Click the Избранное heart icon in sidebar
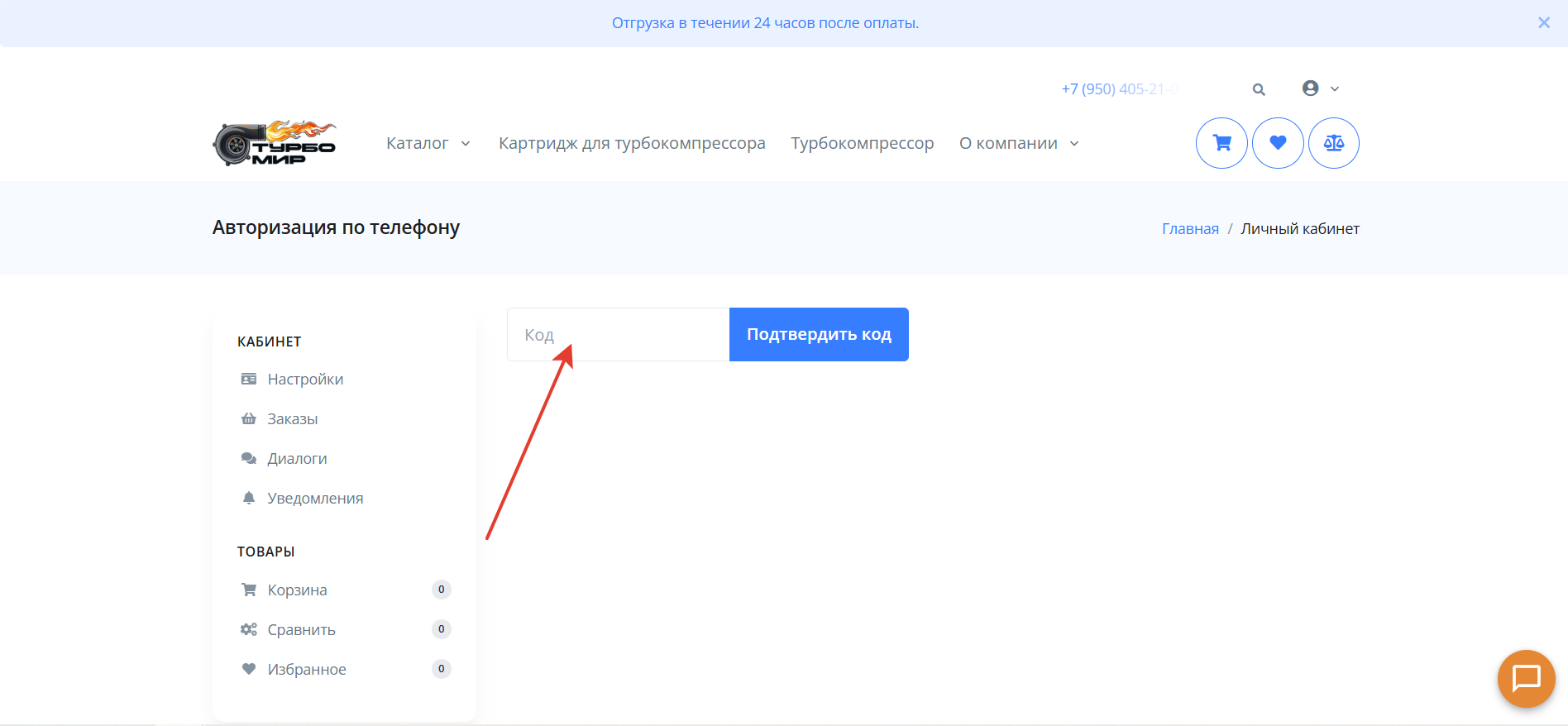Image resolution: width=1568 pixels, height=726 pixels. tap(249, 669)
